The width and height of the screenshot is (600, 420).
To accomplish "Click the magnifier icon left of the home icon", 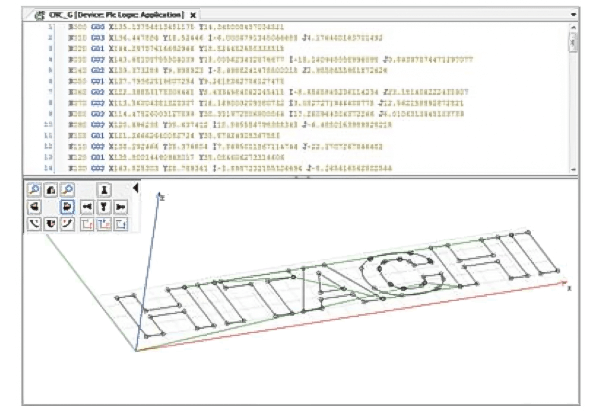I will (x=34, y=190).
